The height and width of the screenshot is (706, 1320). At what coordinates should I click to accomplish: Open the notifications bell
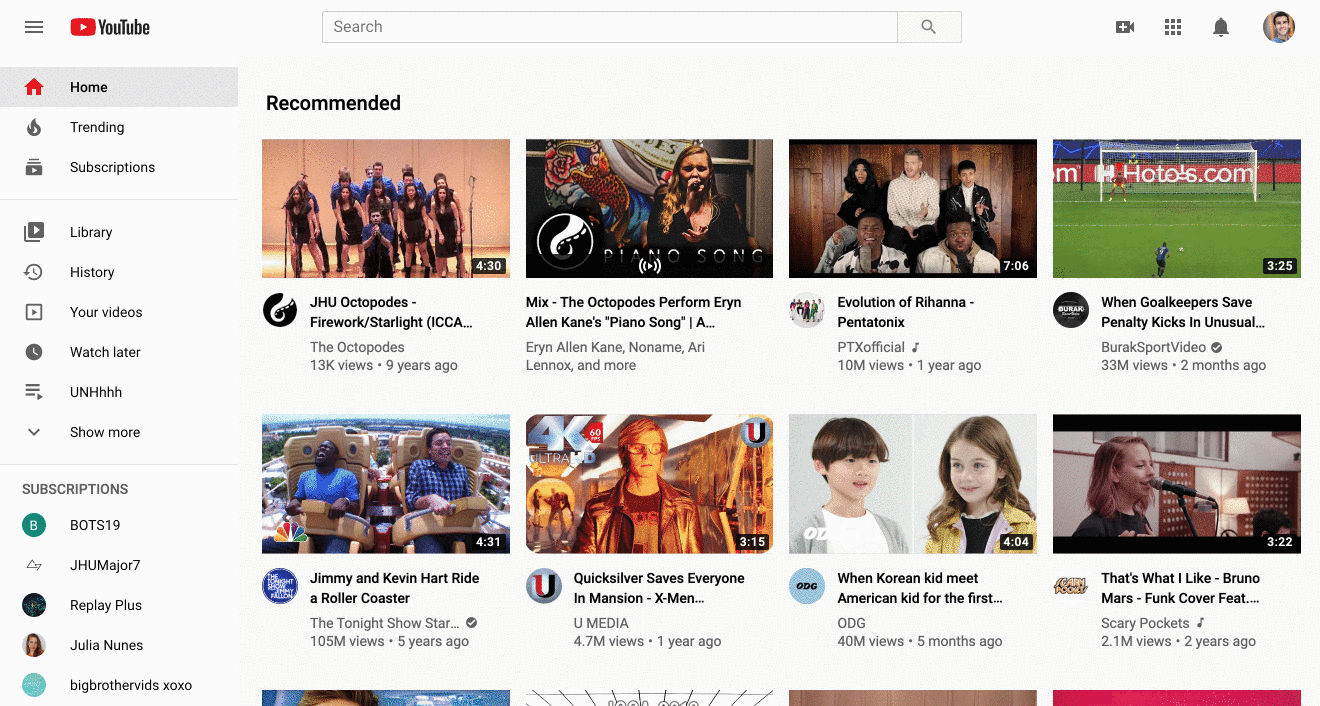click(x=1221, y=27)
